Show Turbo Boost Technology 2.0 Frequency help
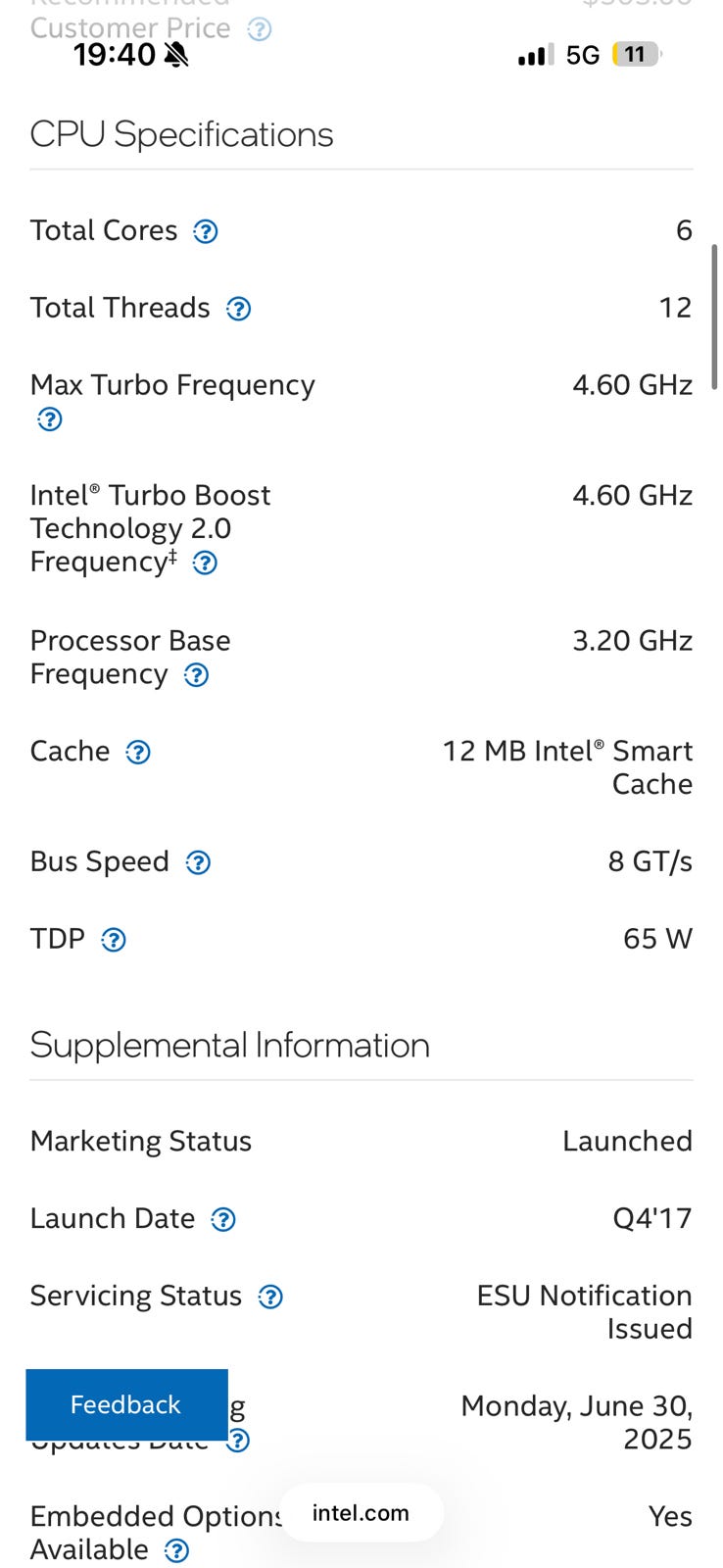 click(x=204, y=563)
